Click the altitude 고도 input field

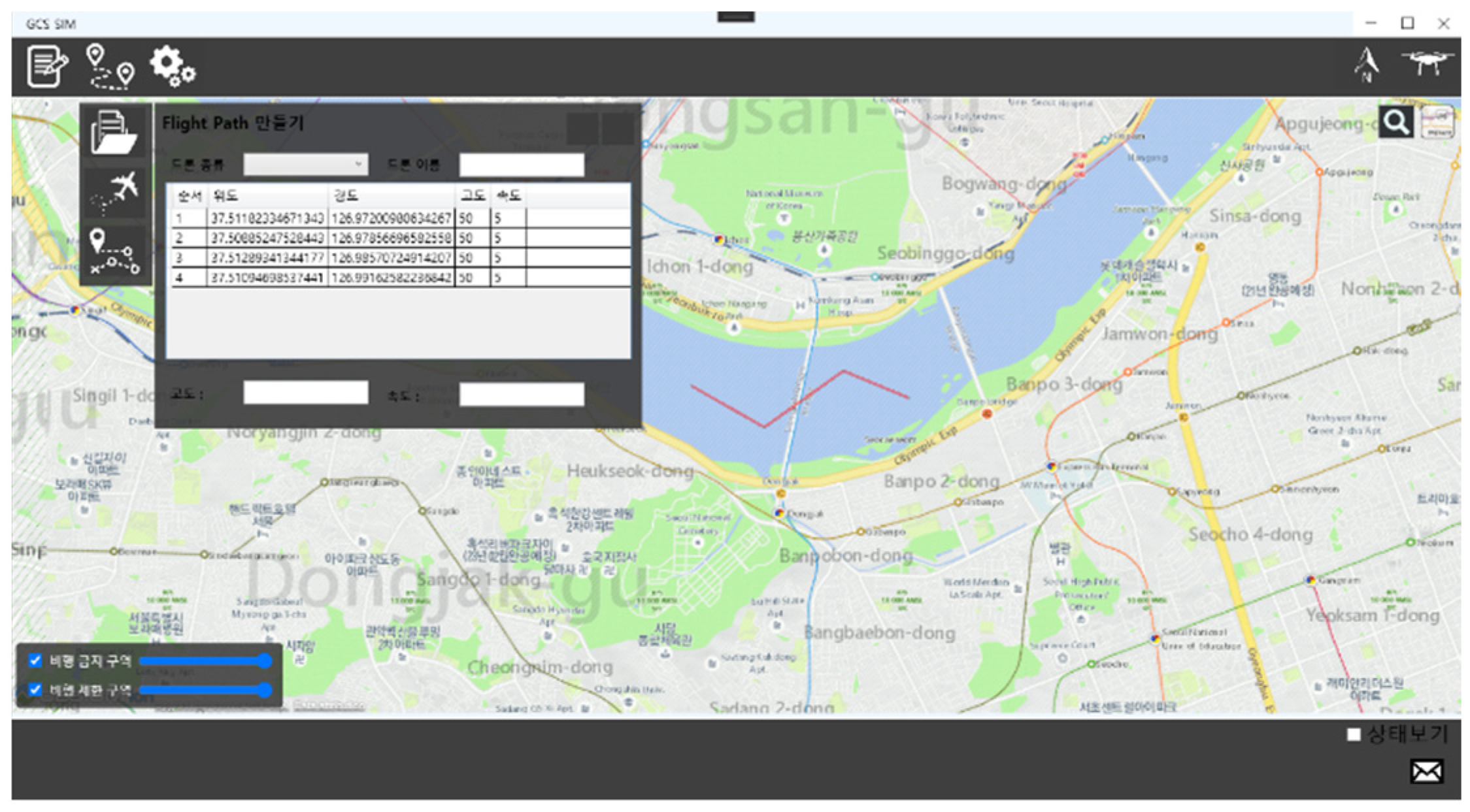[x=305, y=393]
